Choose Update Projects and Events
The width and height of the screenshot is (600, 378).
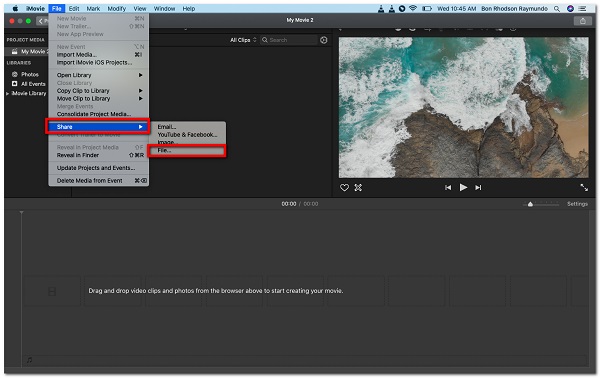click(99, 168)
